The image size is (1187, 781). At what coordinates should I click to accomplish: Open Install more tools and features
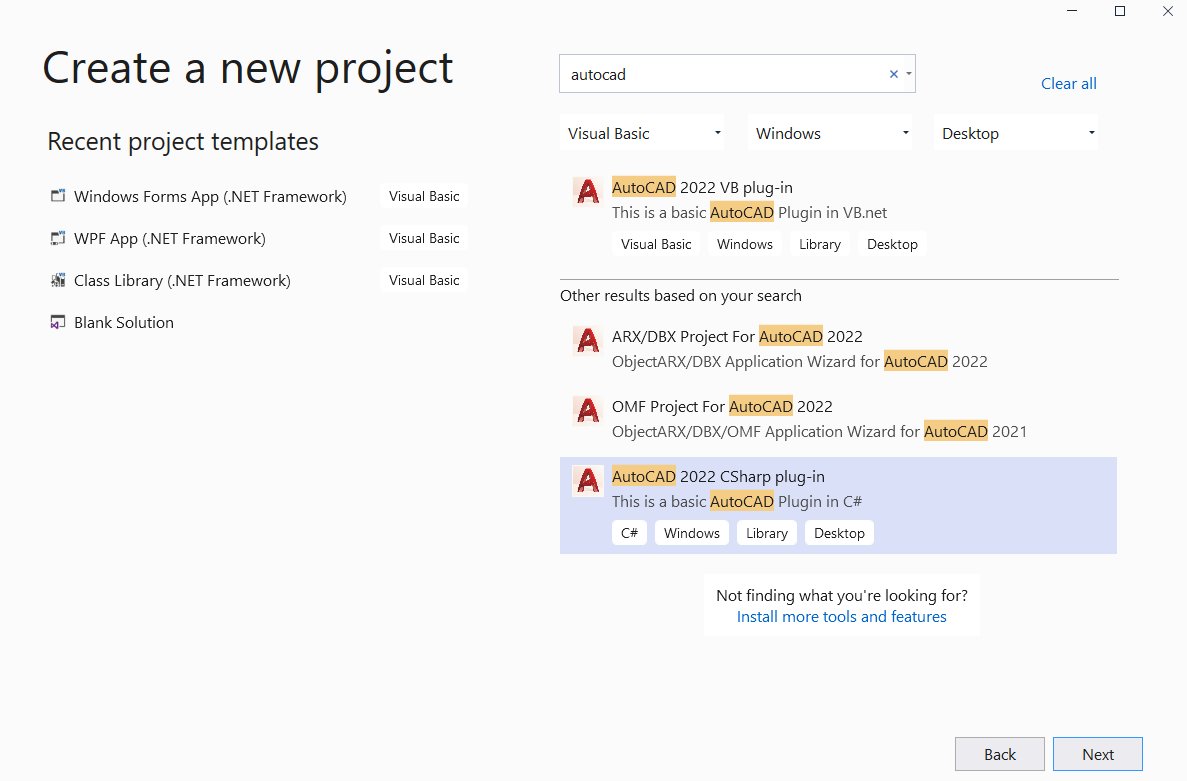(841, 616)
